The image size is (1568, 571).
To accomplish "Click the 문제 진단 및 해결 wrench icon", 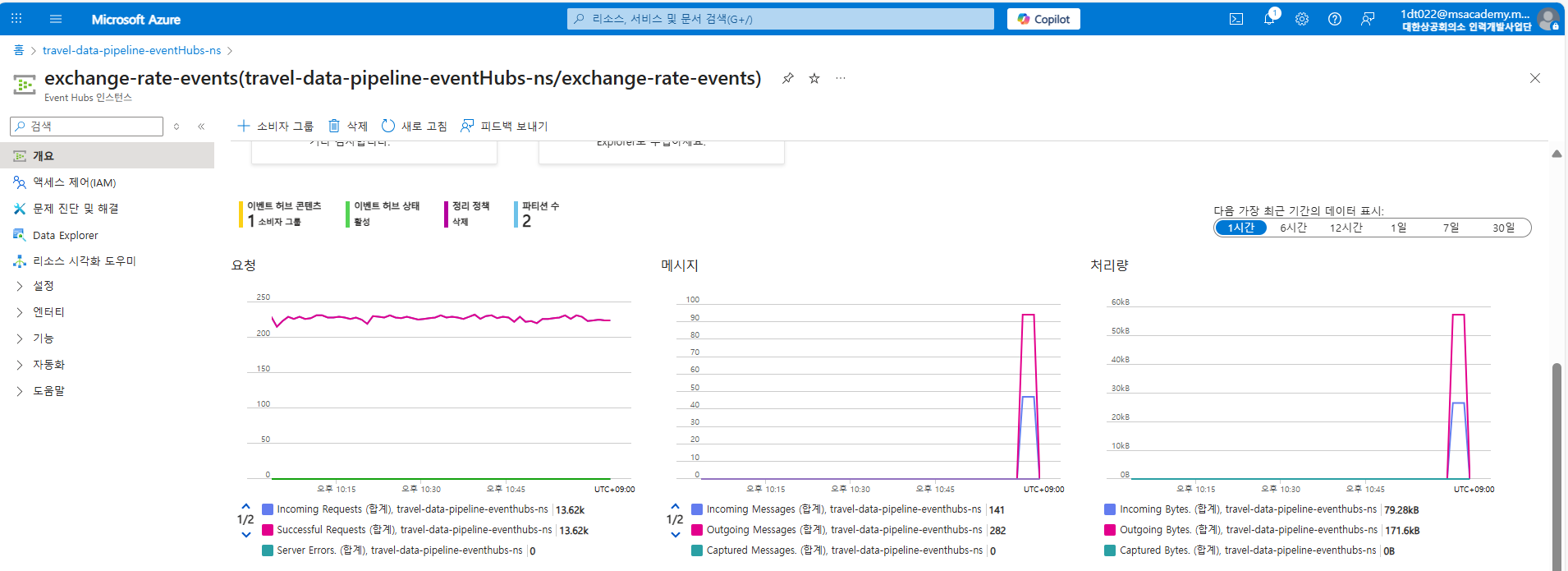I will click(20, 209).
